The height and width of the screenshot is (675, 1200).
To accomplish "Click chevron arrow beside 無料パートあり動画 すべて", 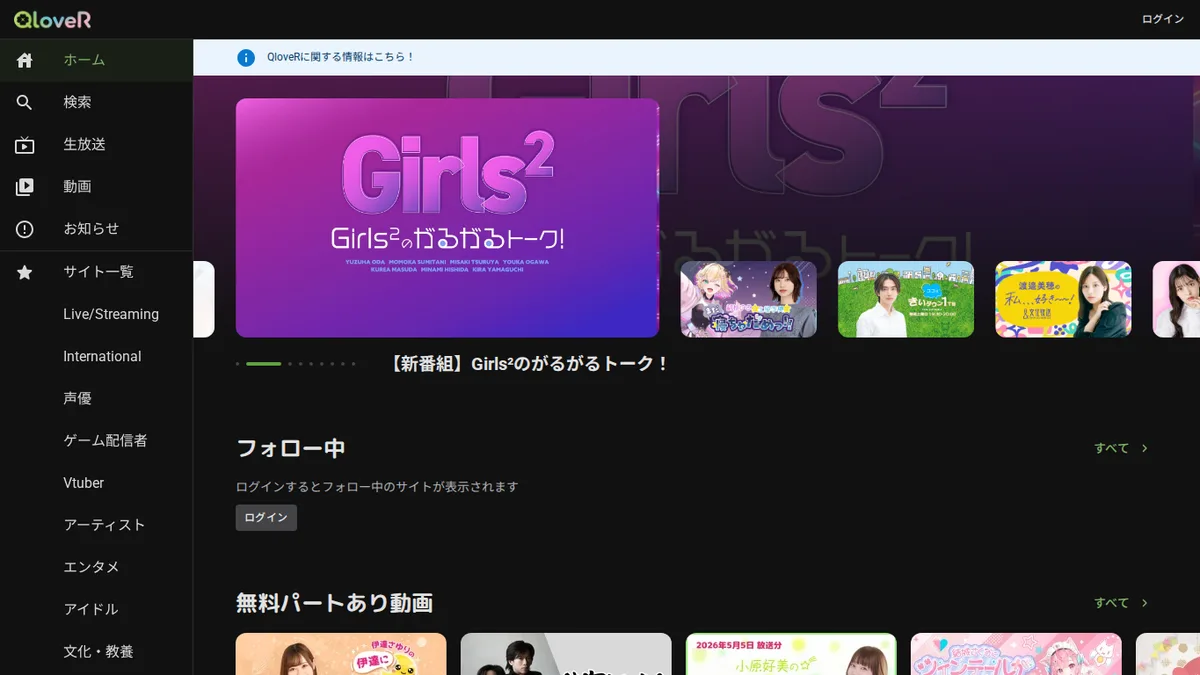I will [1145, 603].
